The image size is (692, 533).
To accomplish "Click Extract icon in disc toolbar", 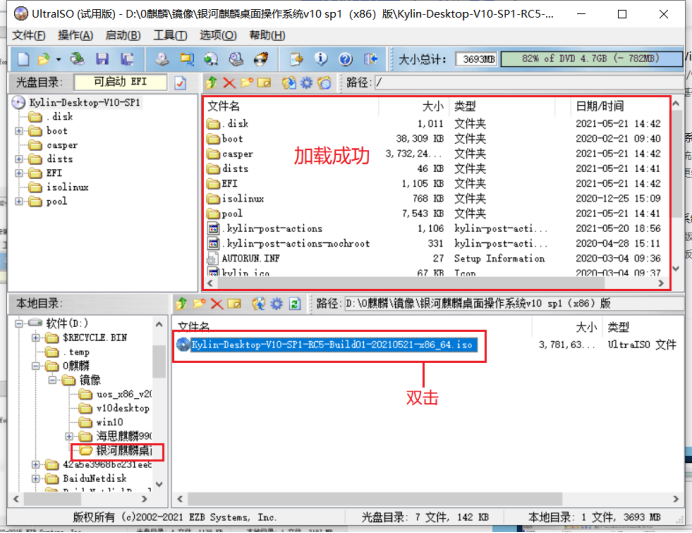I will click(289, 83).
